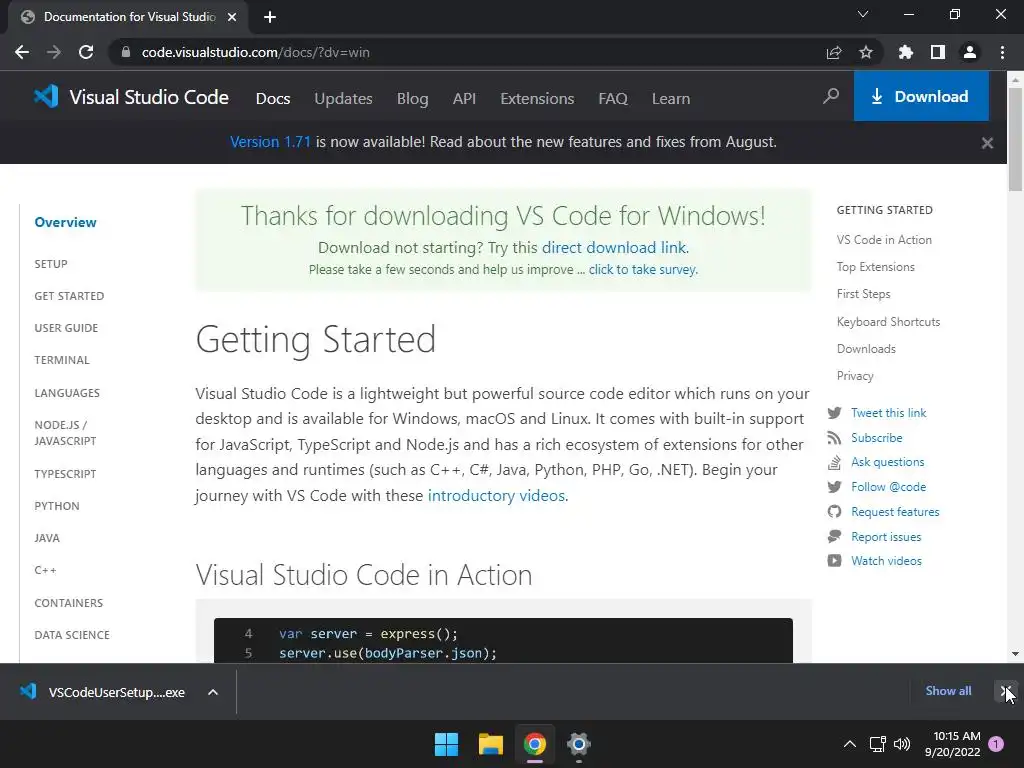Open the Learn nav item

pyautogui.click(x=671, y=99)
